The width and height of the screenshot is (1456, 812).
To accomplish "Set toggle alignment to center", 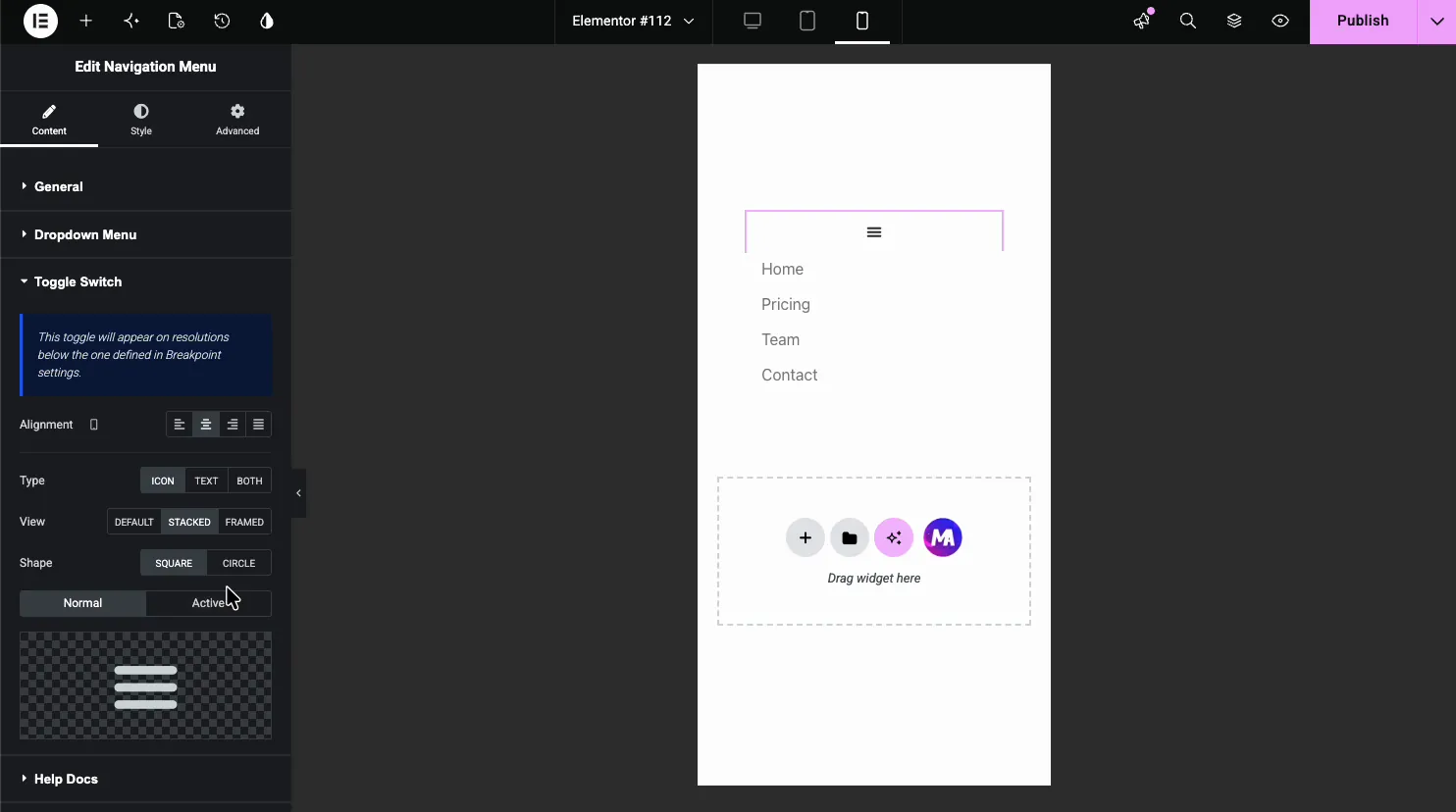I will pos(206,425).
